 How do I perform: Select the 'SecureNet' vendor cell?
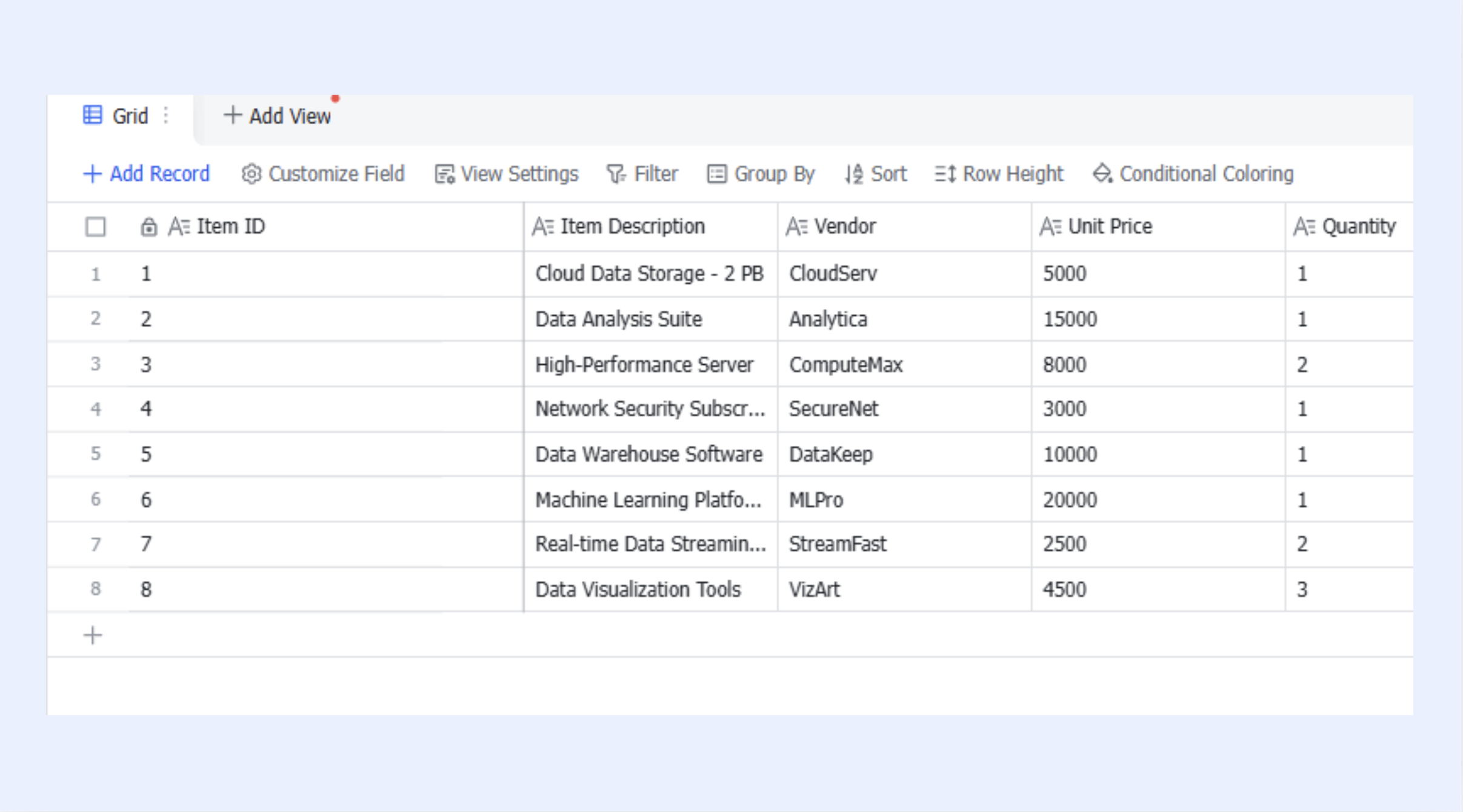click(x=905, y=409)
